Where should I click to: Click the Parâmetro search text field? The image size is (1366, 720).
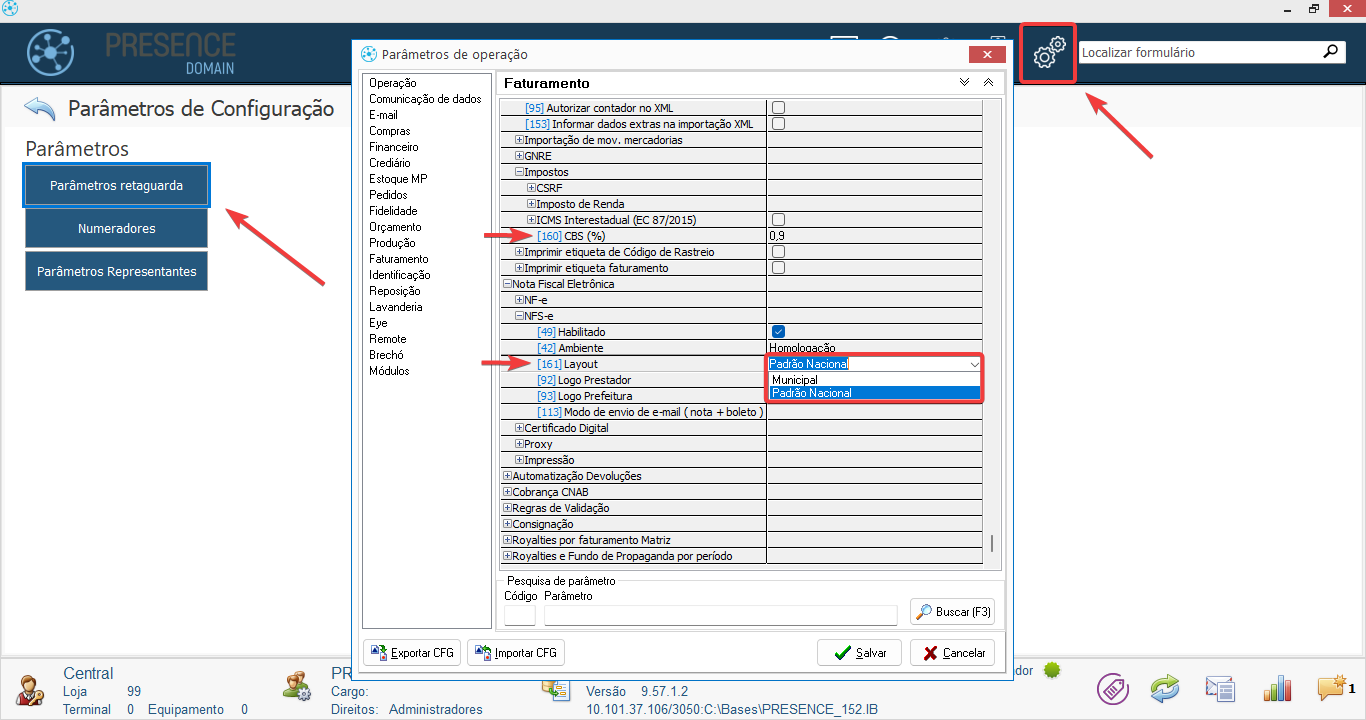coord(720,615)
